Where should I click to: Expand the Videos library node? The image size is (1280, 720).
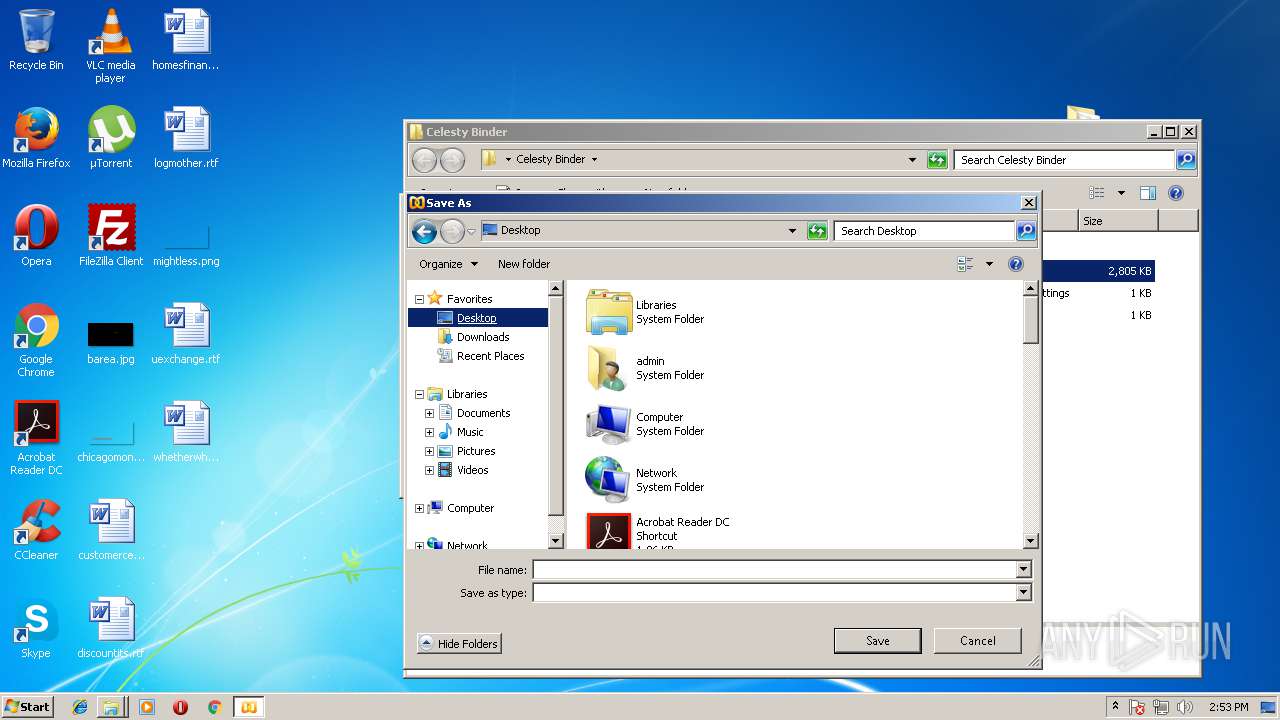tap(429, 470)
